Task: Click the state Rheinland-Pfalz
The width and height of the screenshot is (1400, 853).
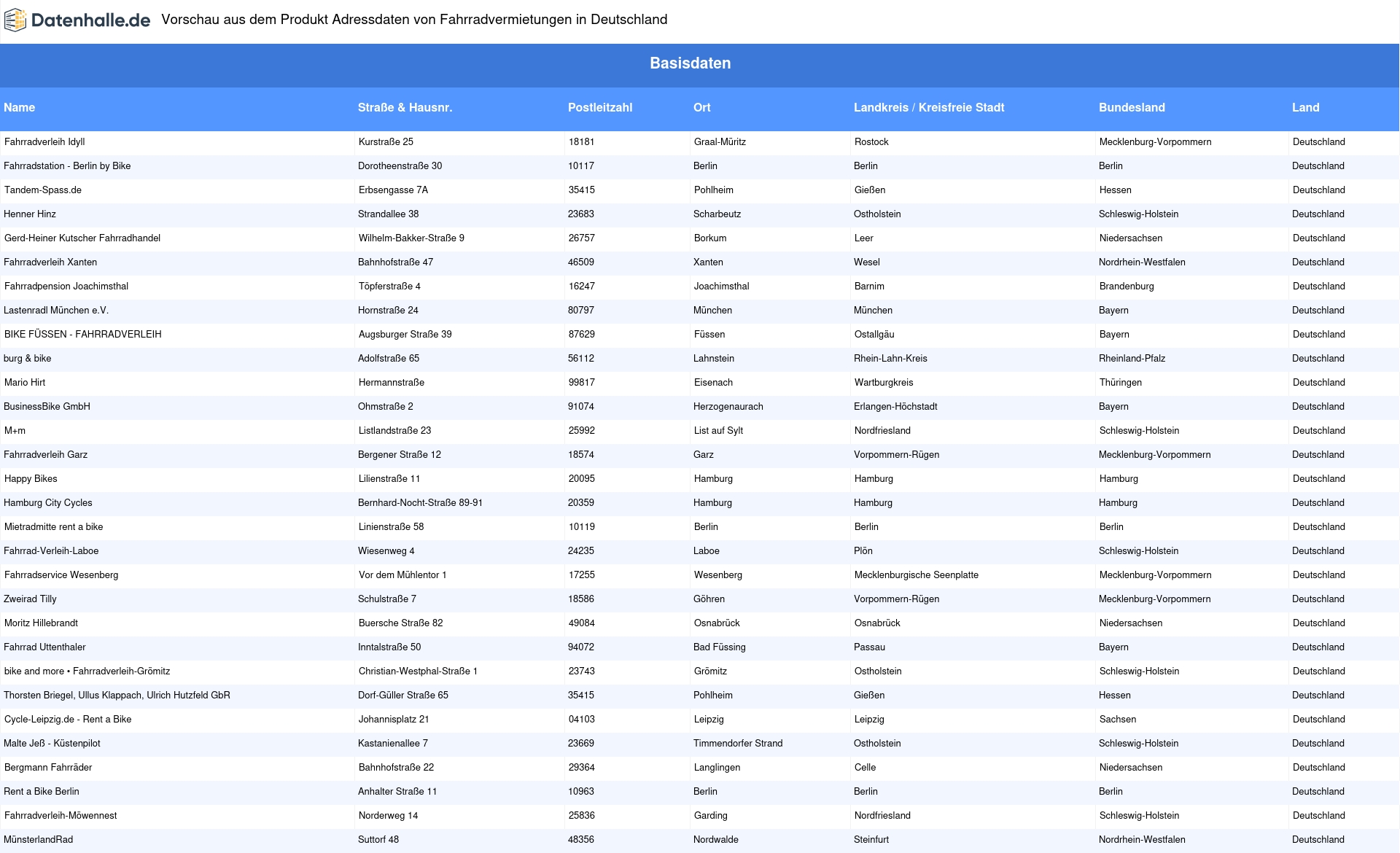Action: pos(1132,359)
